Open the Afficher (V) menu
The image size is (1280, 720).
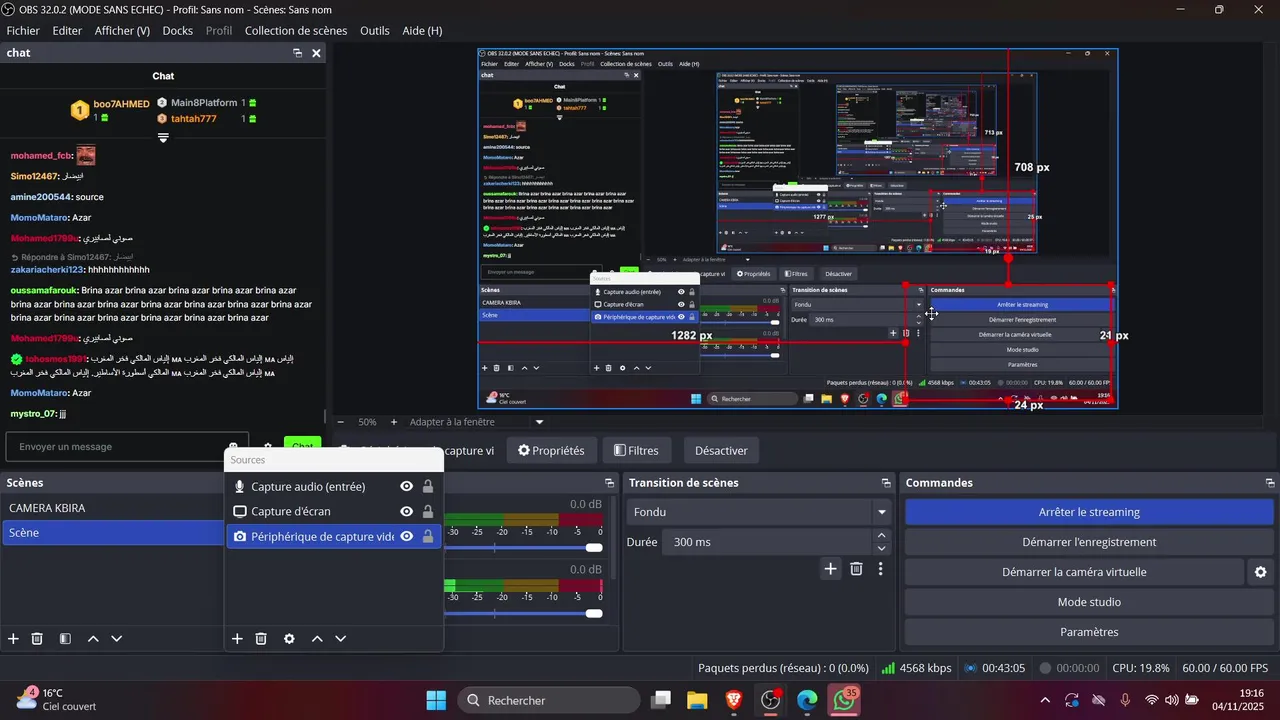pyautogui.click(x=122, y=31)
